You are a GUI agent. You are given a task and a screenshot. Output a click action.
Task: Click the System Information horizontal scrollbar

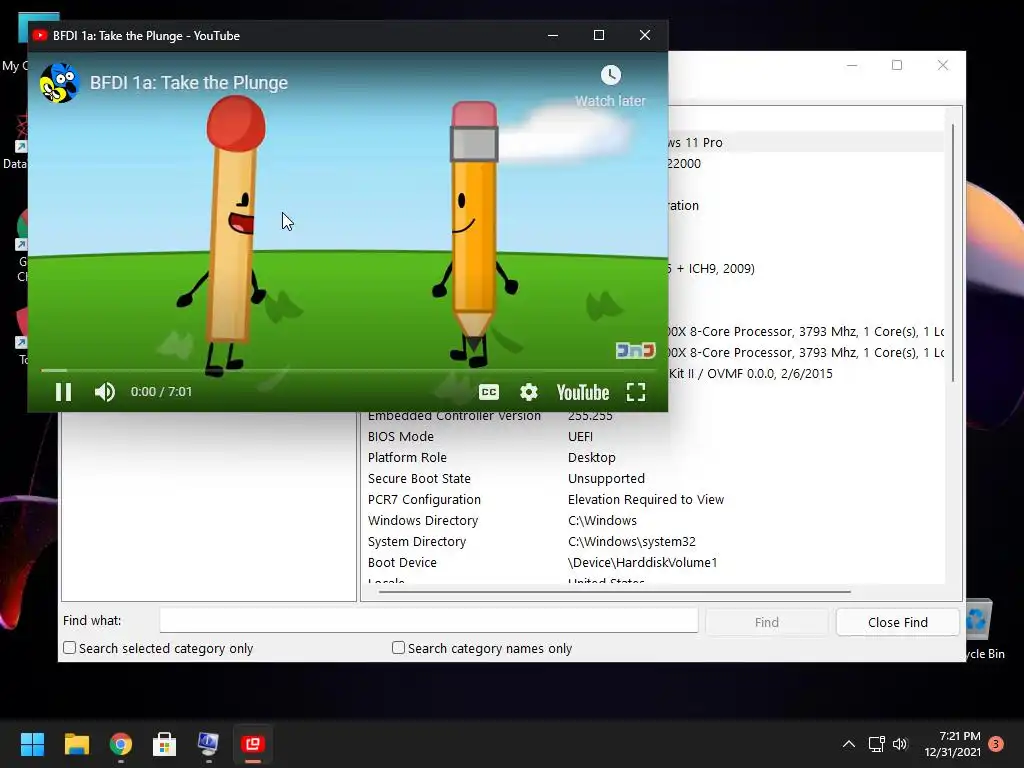point(615,592)
